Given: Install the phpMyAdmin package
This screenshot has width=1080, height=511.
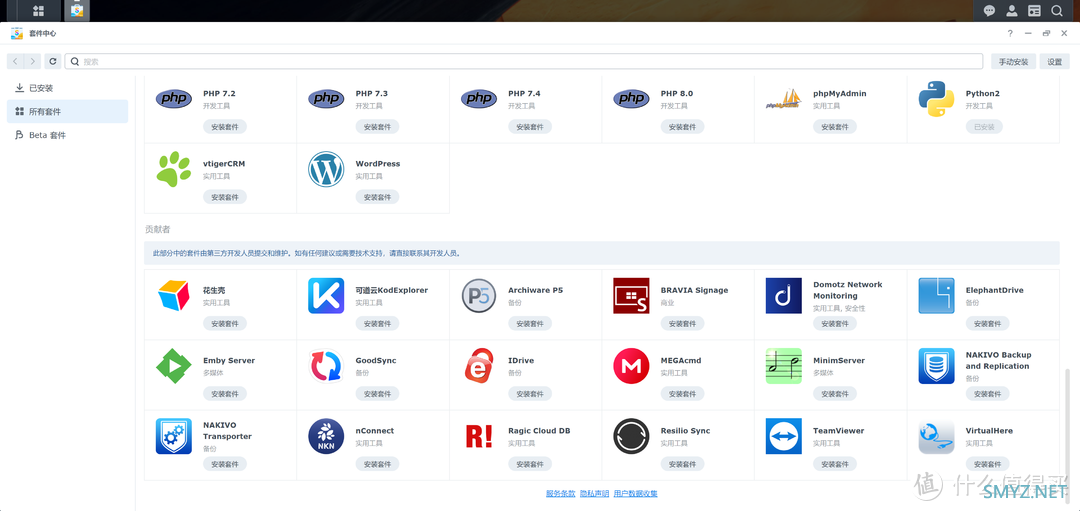Looking at the screenshot, I should (835, 127).
